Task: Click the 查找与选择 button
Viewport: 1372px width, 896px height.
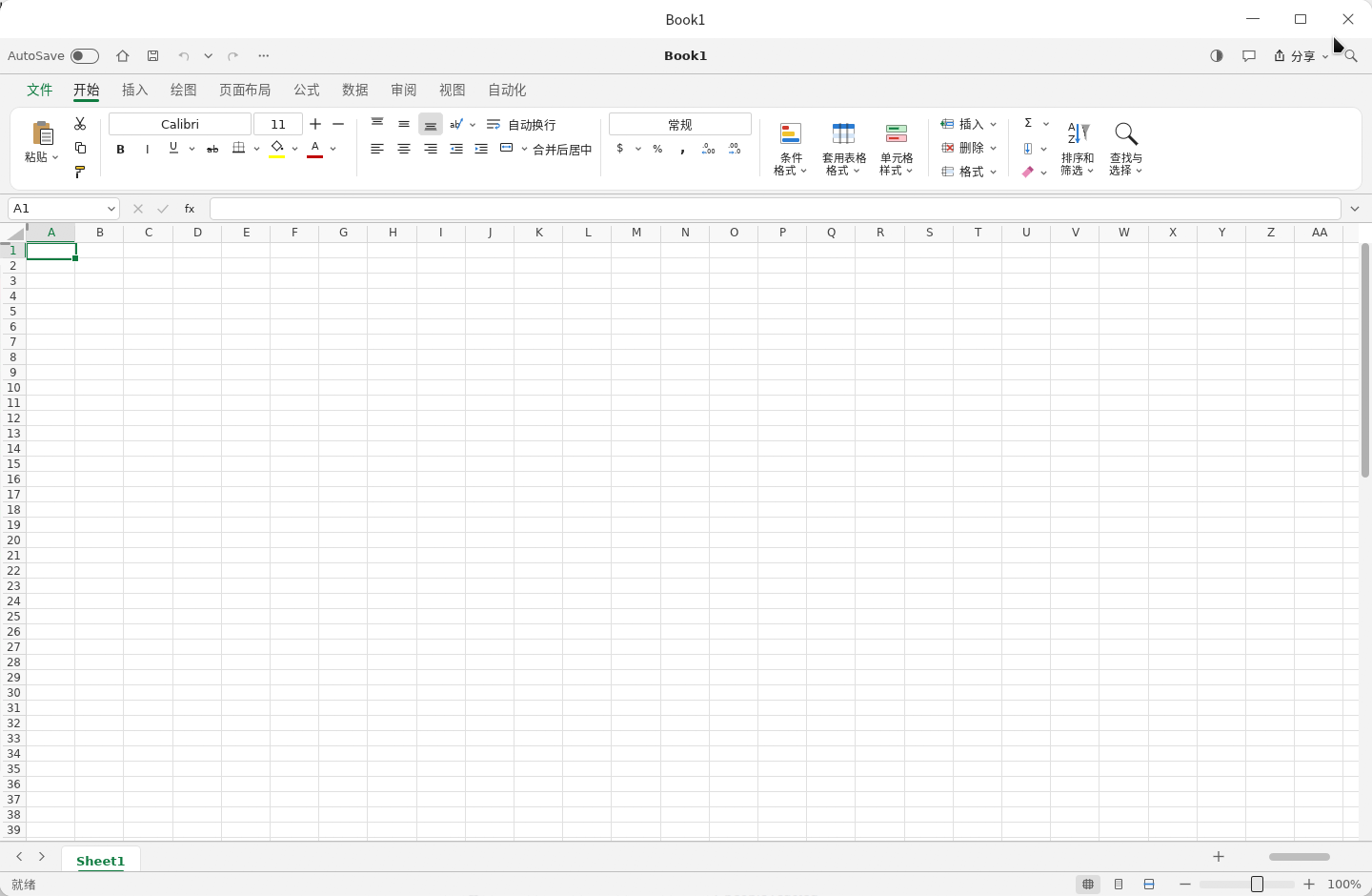Action: pyautogui.click(x=1126, y=150)
